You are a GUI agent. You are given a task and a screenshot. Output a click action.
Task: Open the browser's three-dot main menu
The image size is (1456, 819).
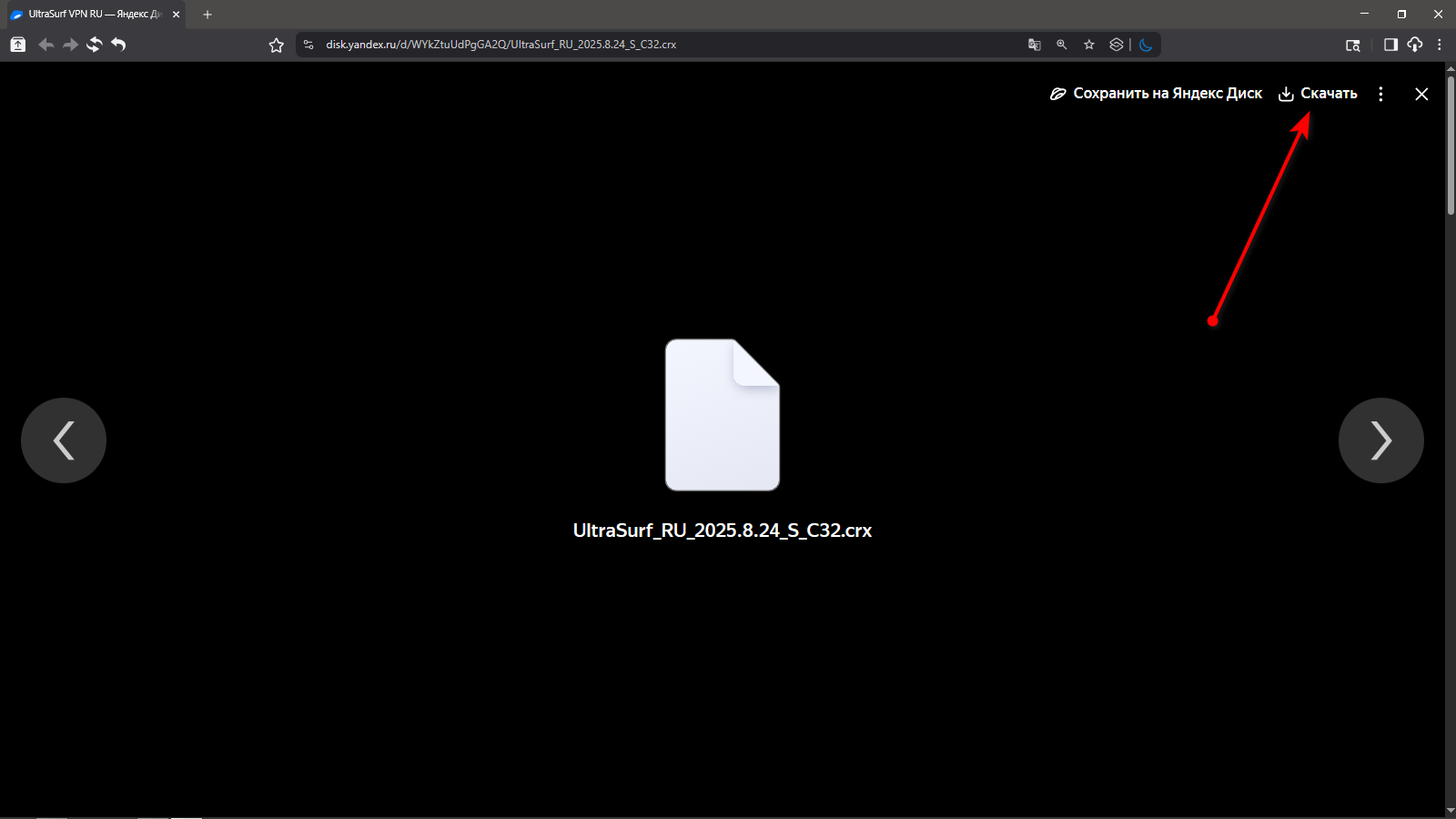pos(1440,45)
